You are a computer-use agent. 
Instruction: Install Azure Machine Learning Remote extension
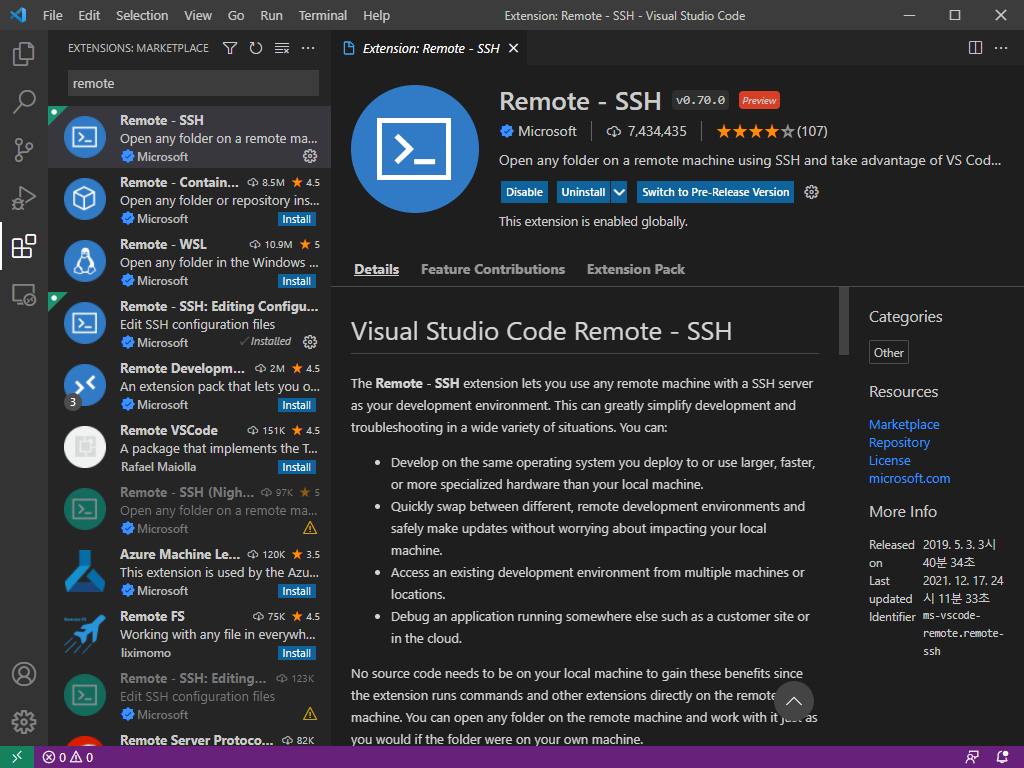pyautogui.click(x=296, y=591)
